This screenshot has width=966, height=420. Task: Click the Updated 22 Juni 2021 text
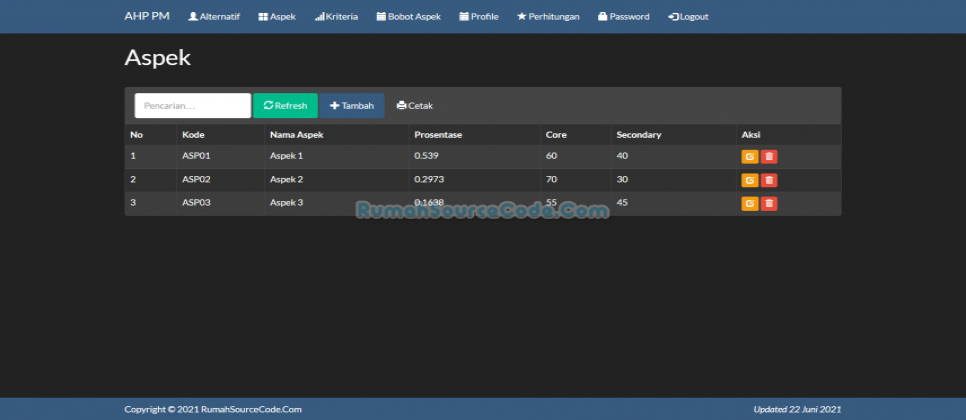797,409
